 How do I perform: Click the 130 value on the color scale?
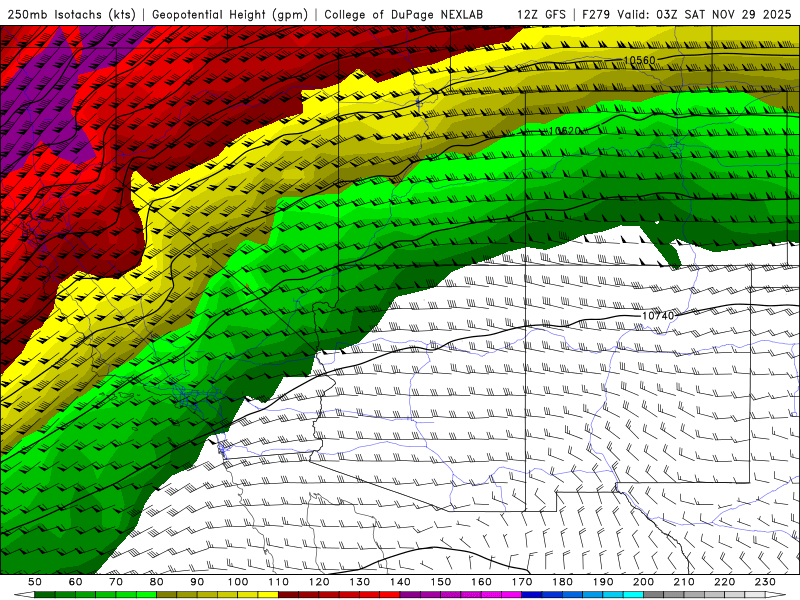tap(360, 582)
